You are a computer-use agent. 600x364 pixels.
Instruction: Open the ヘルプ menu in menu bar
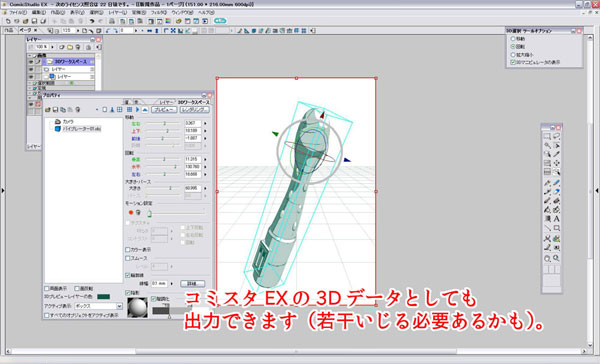[x=206, y=13]
